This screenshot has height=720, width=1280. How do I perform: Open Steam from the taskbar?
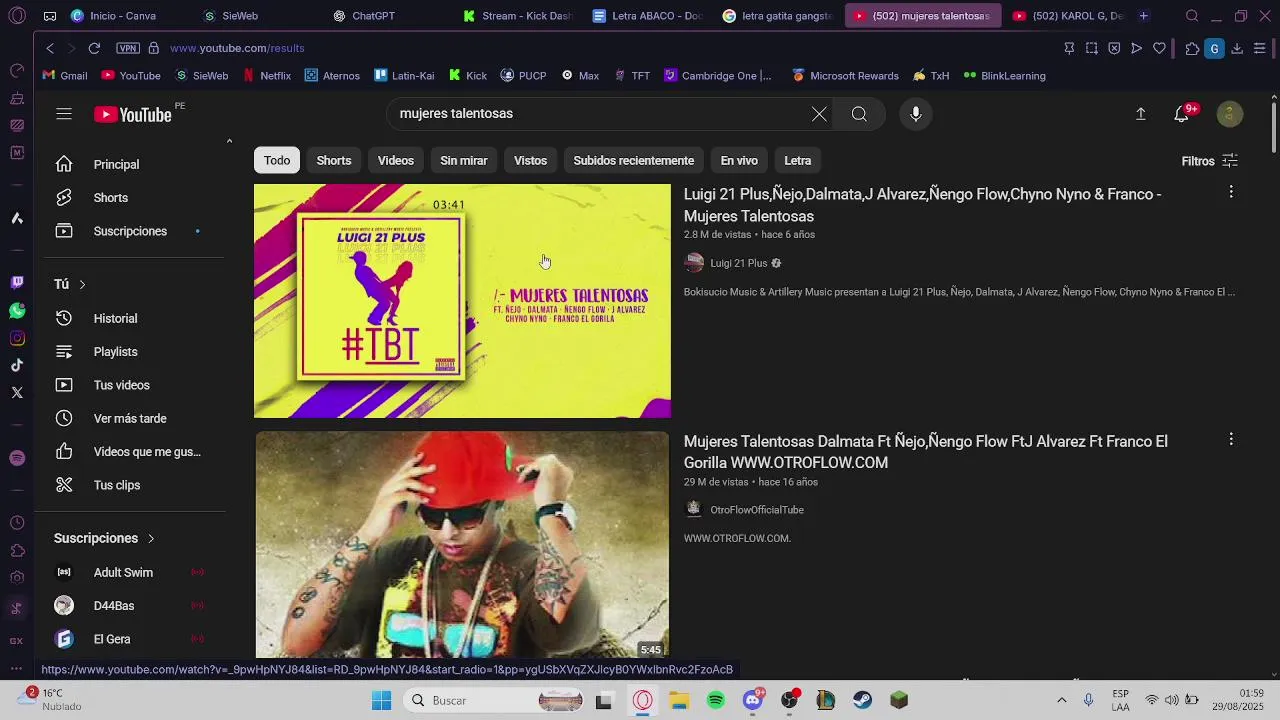tap(862, 701)
